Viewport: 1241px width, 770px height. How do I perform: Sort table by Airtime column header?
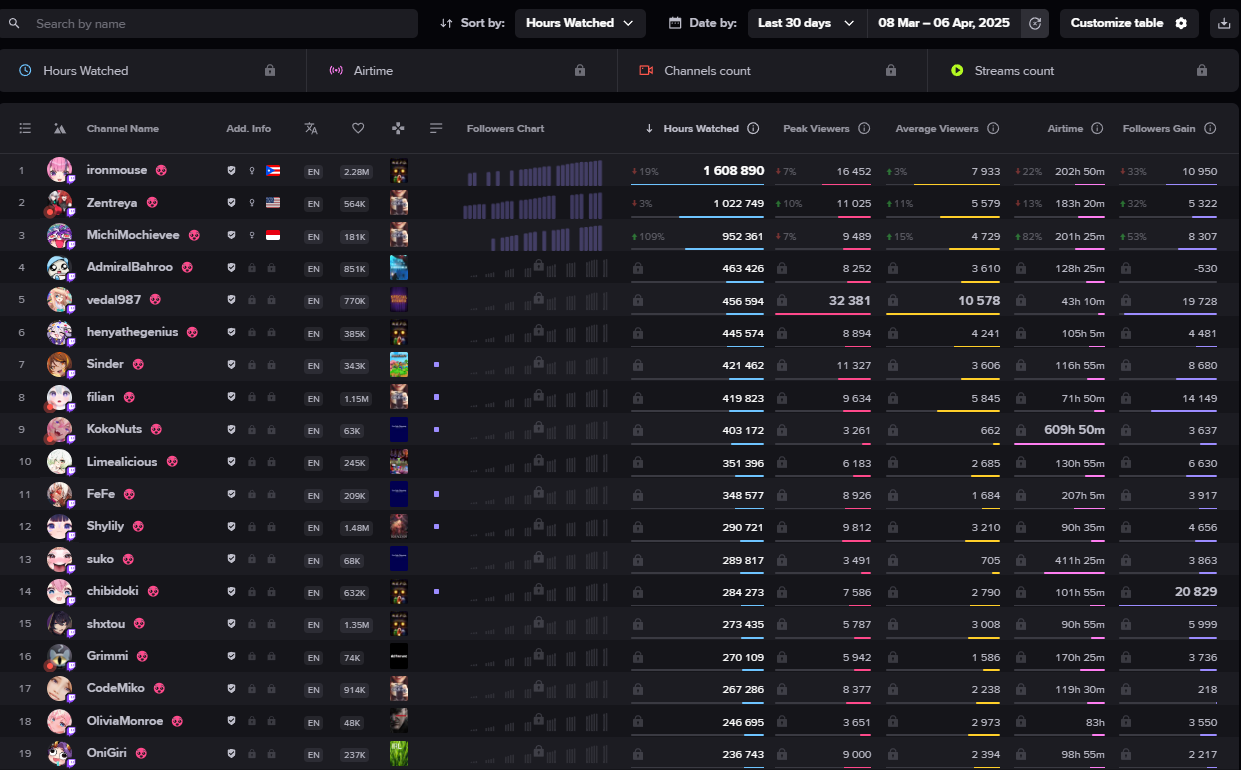pyautogui.click(x=1065, y=128)
